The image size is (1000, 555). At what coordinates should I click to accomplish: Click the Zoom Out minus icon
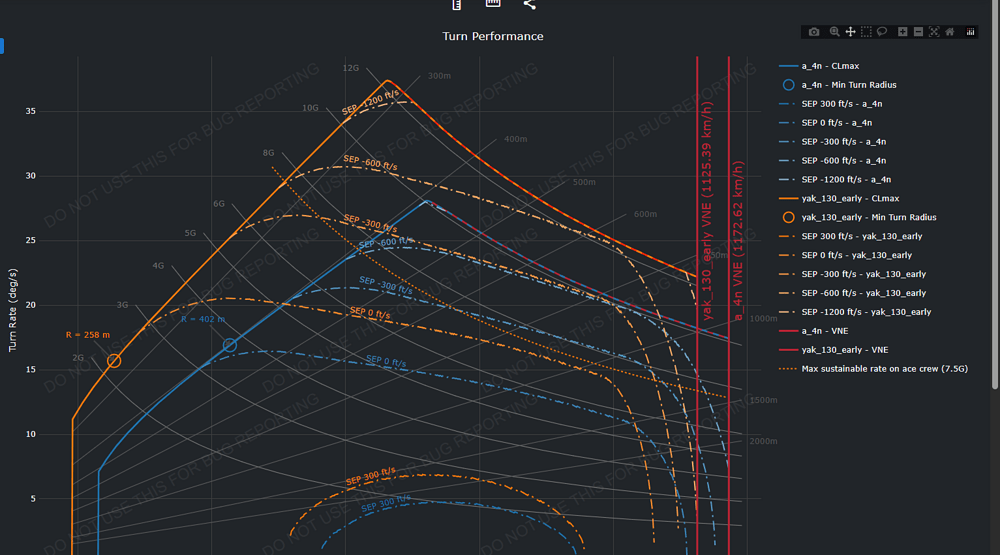(x=918, y=32)
